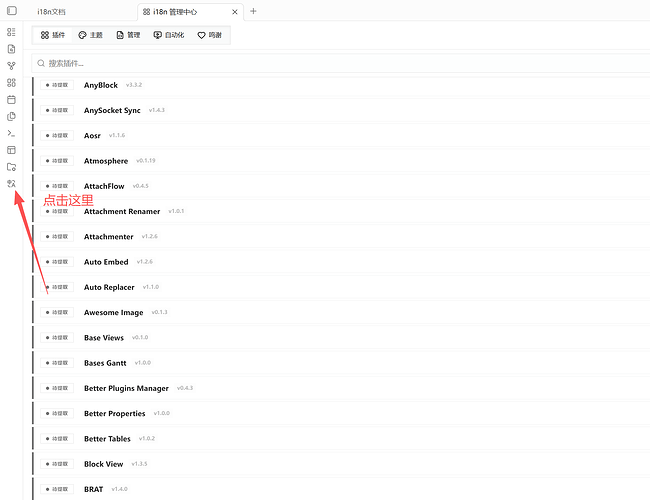650x500 pixels.
Task: Click the 待提取 badge for AnyBlock
Action: pos(57,85)
